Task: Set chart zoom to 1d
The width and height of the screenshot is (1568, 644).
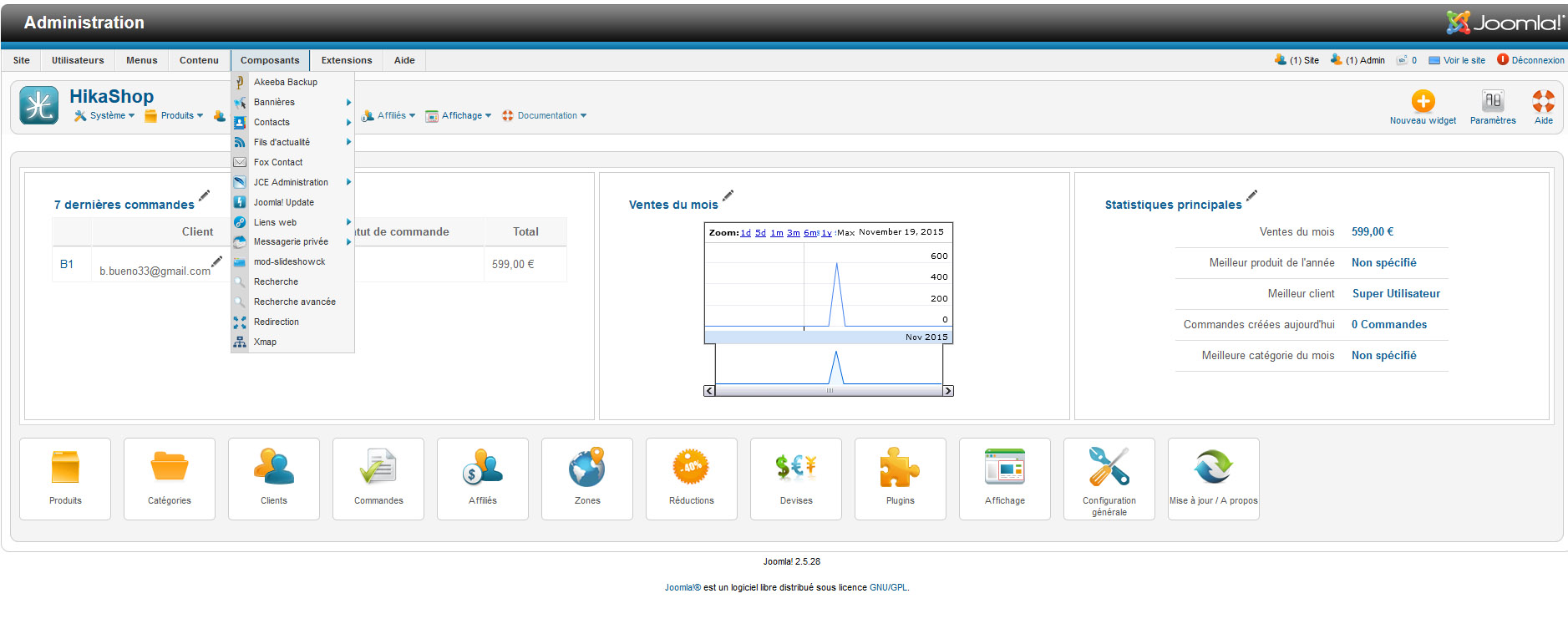Action: (x=745, y=233)
